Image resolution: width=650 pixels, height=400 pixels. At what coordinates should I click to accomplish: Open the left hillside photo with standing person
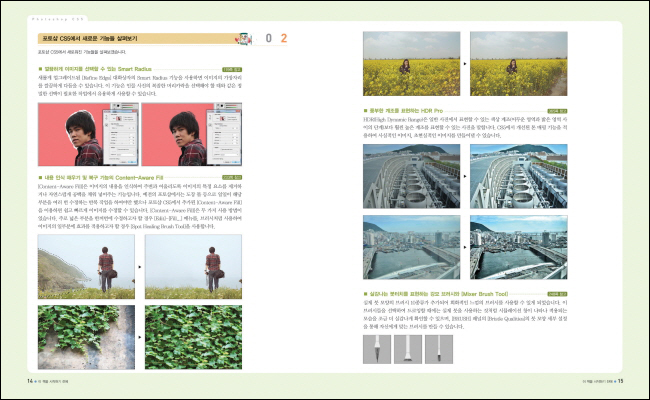[x=84, y=268]
